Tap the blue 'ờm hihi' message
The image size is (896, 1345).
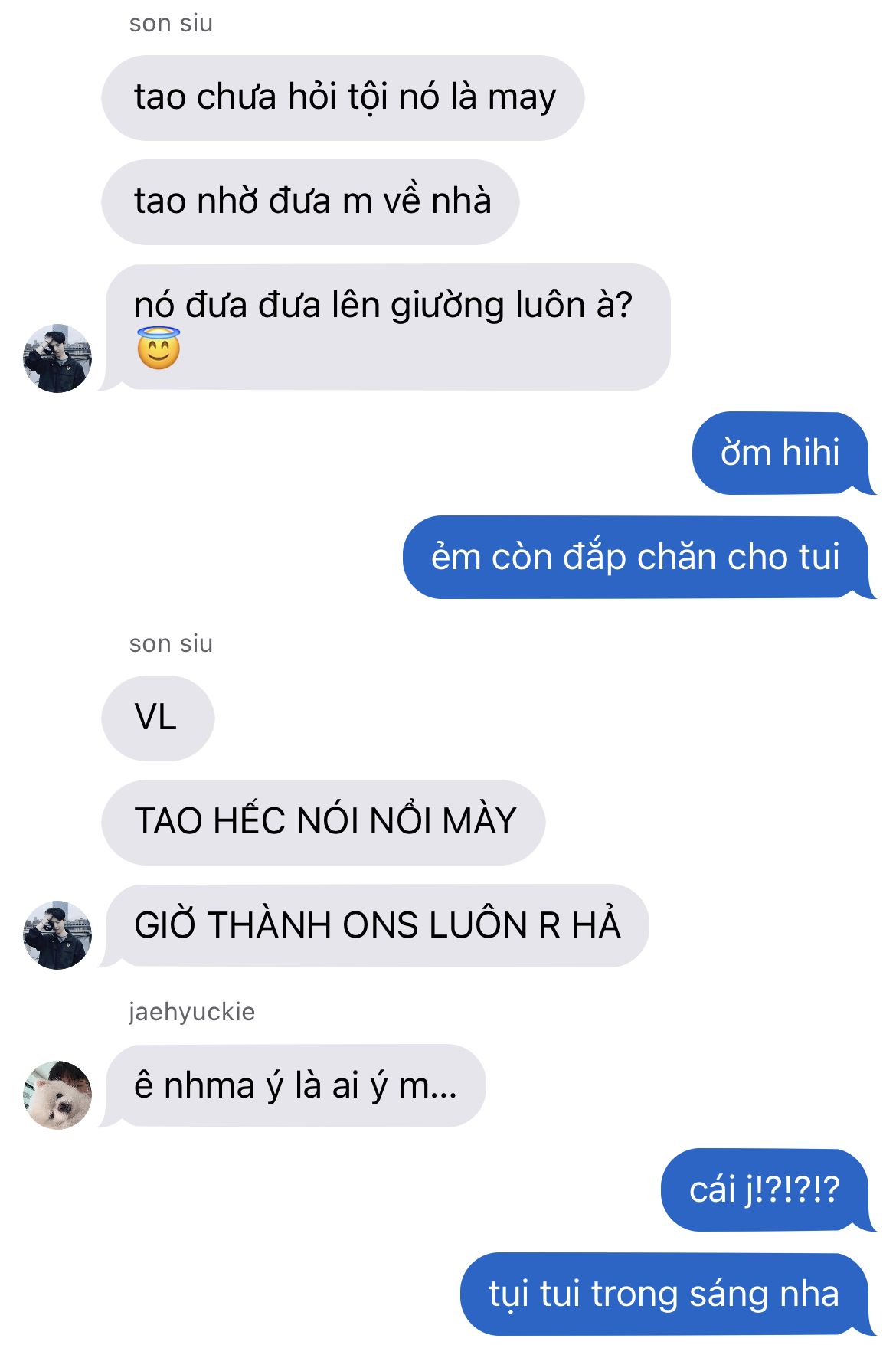pyautogui.click(x=781, y=453)
